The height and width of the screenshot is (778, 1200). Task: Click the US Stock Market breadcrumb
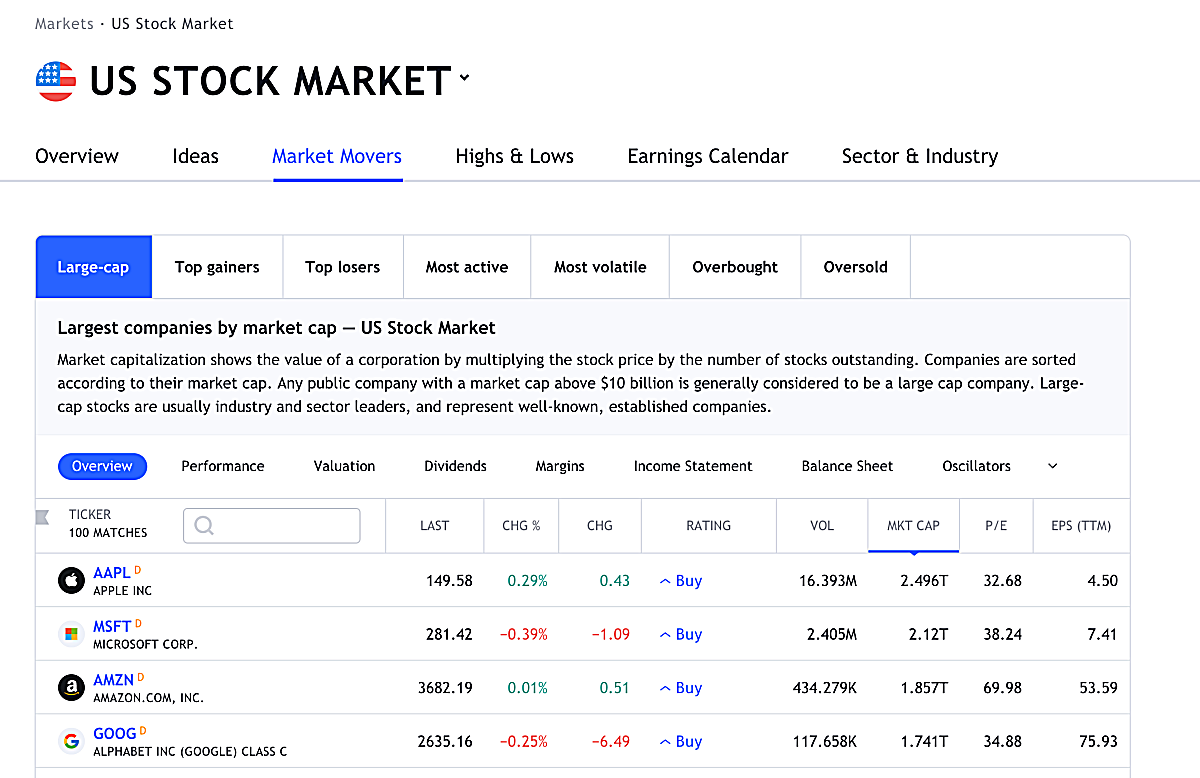(172, 23)
